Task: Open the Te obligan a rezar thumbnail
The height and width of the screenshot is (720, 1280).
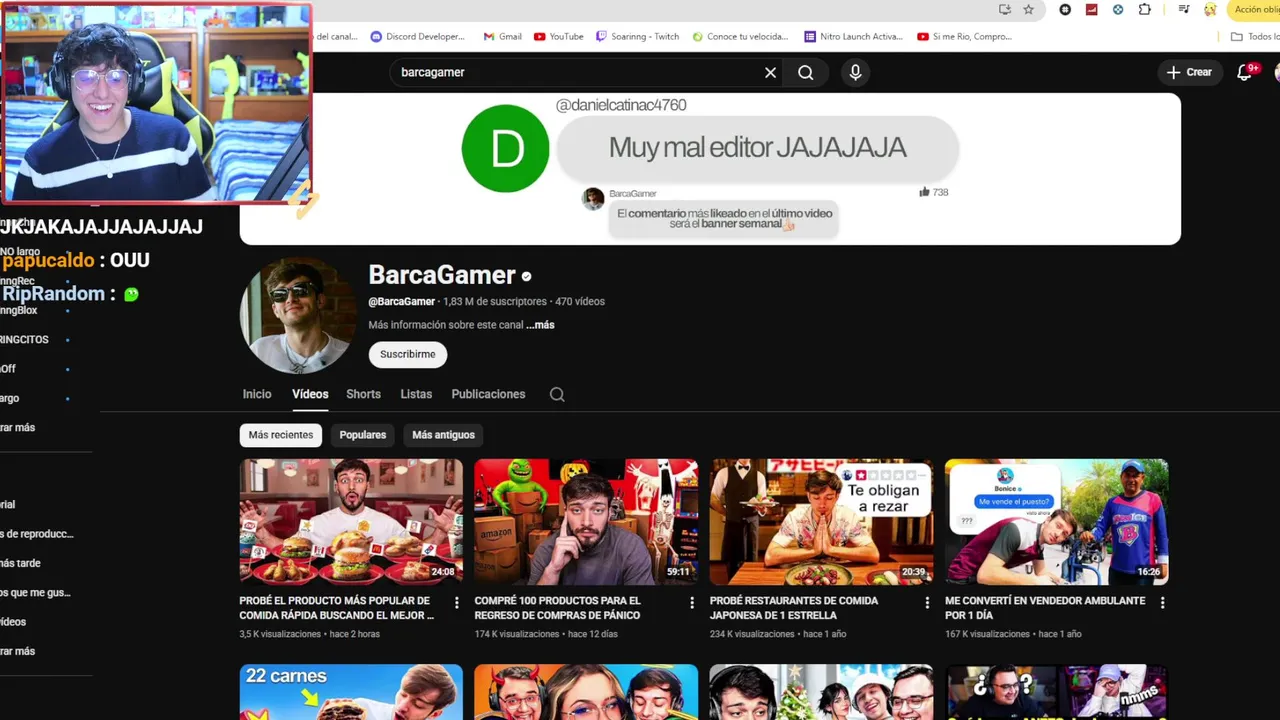Action: pos(821,521)
